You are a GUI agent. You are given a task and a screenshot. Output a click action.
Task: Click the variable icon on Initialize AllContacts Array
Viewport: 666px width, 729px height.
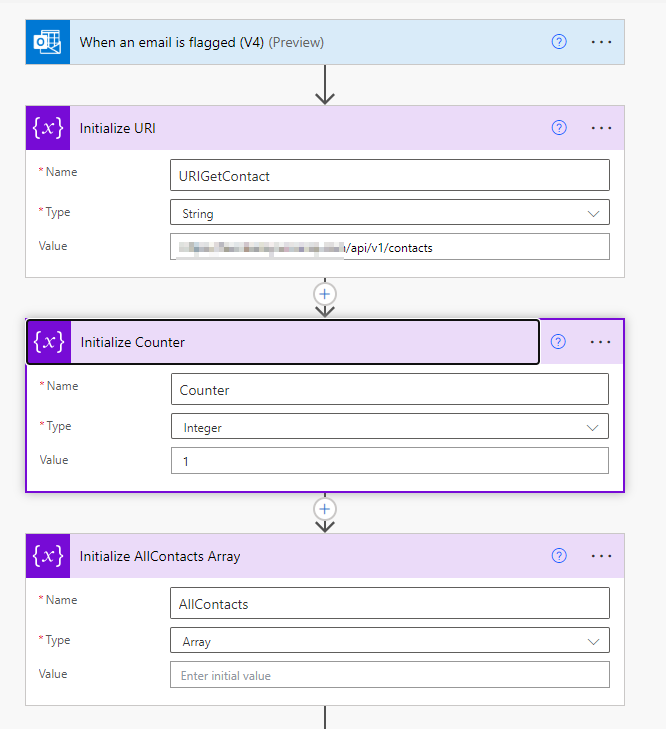tap(48, 556)
